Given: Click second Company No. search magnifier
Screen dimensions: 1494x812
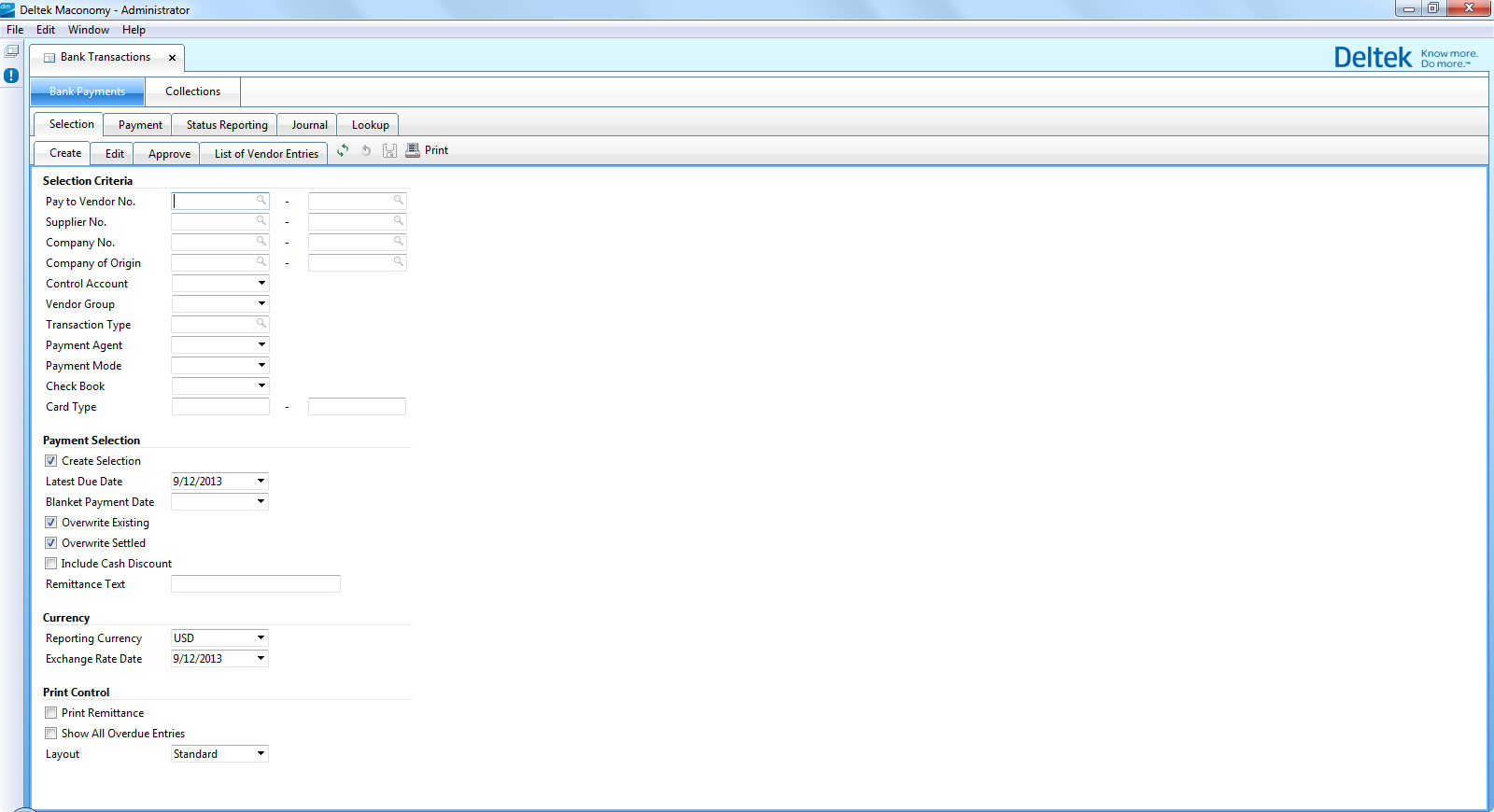Looking at the screenshot, I should tap(398, 241).
